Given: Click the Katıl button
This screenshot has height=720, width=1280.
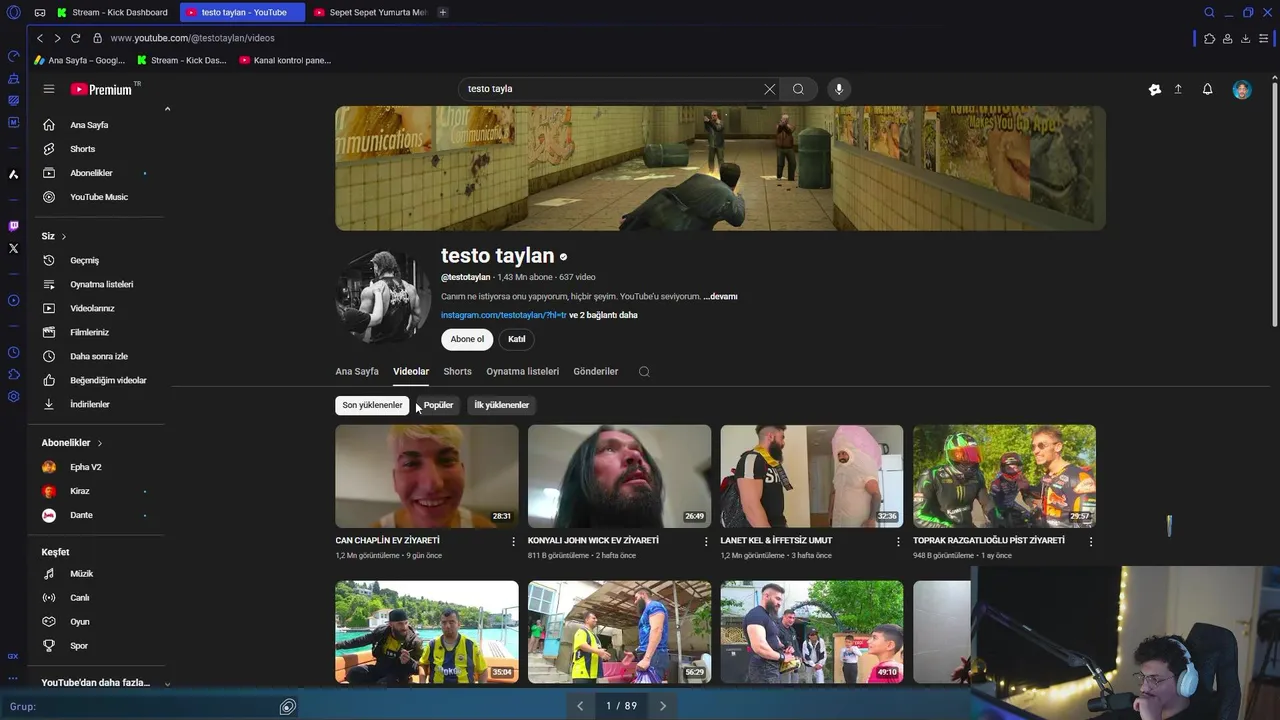Looking at the screenshot, I should 516,339.
